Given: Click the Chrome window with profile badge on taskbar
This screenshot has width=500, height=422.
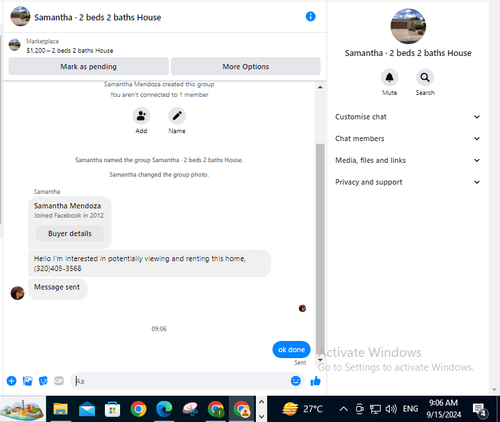Looking at the screenshot, I should (x=242, y=409).
